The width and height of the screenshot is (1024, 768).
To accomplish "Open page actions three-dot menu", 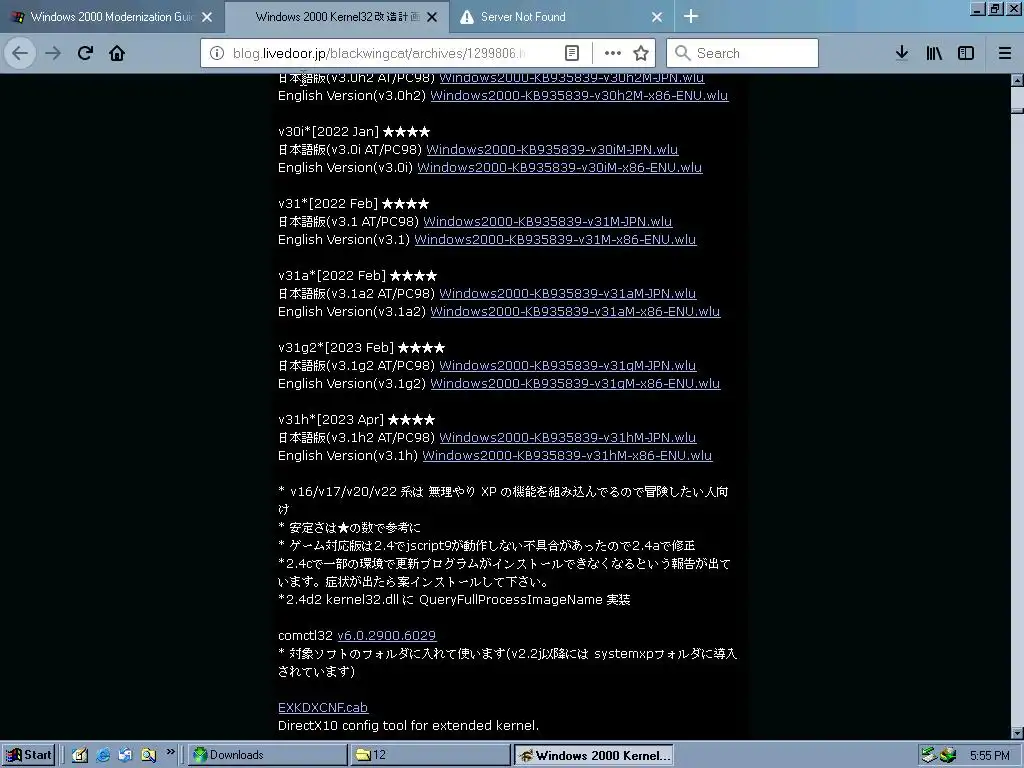I will click(x=613, y=53).
